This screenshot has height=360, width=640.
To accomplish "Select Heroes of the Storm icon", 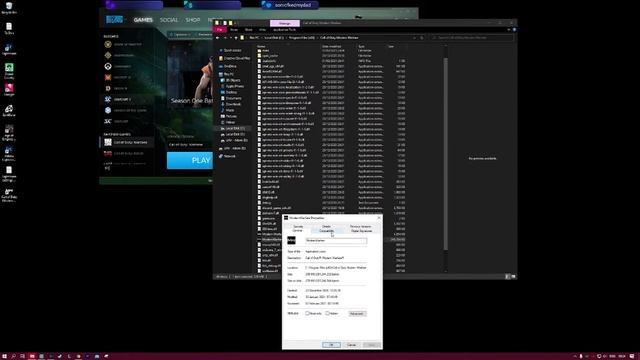I will 108,110.
